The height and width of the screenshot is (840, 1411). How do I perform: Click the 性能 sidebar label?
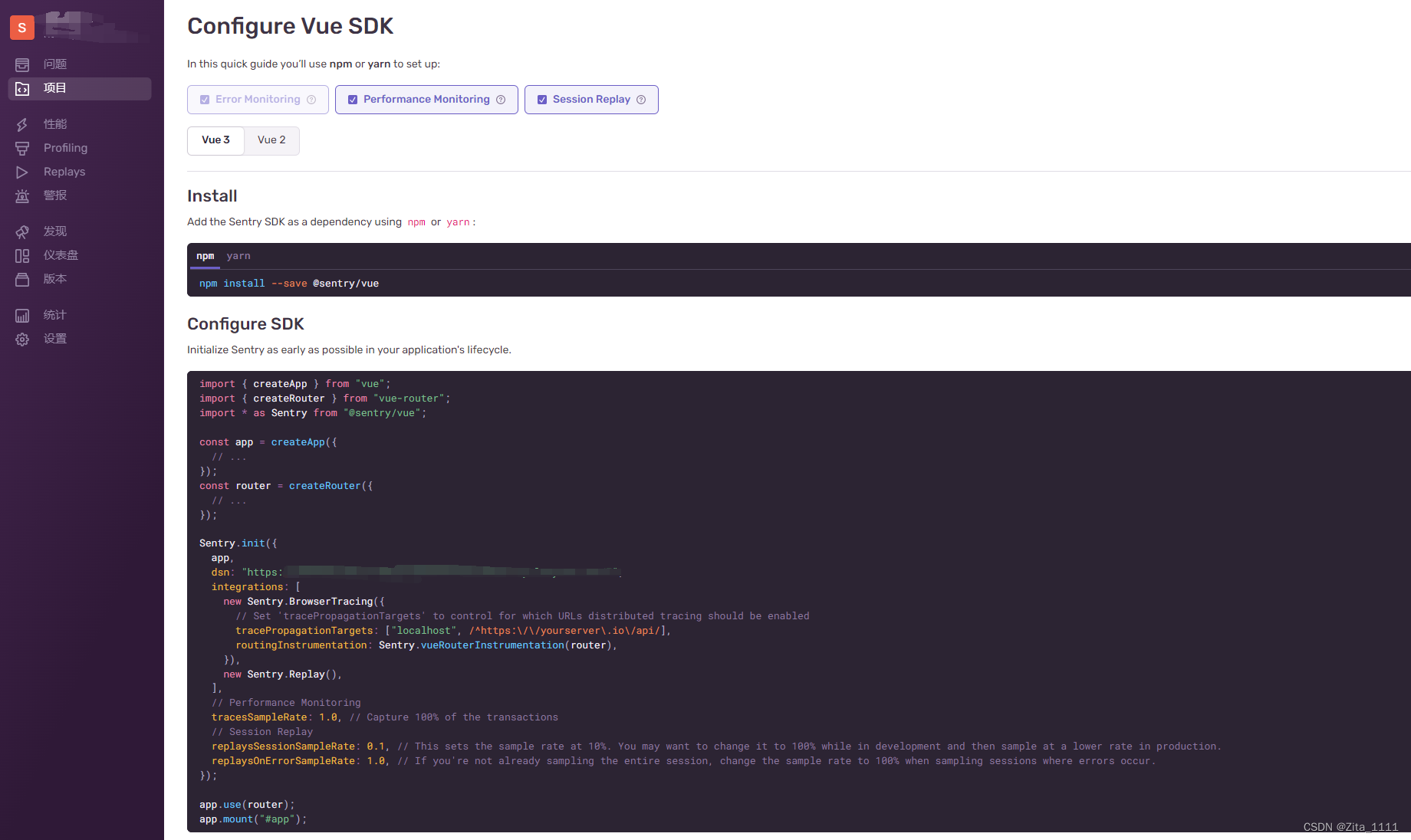[x=55, y=124]
